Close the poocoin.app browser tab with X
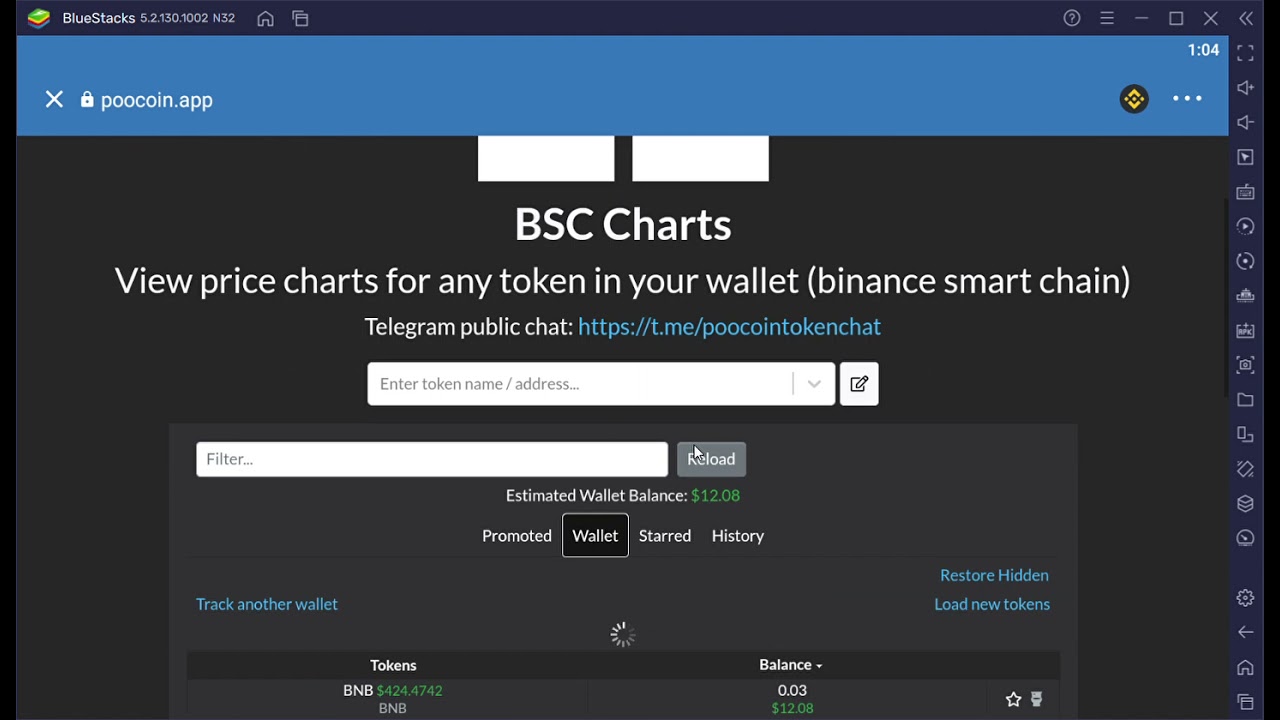Viewport: 1280px width, 720px height. pos(54,100)
